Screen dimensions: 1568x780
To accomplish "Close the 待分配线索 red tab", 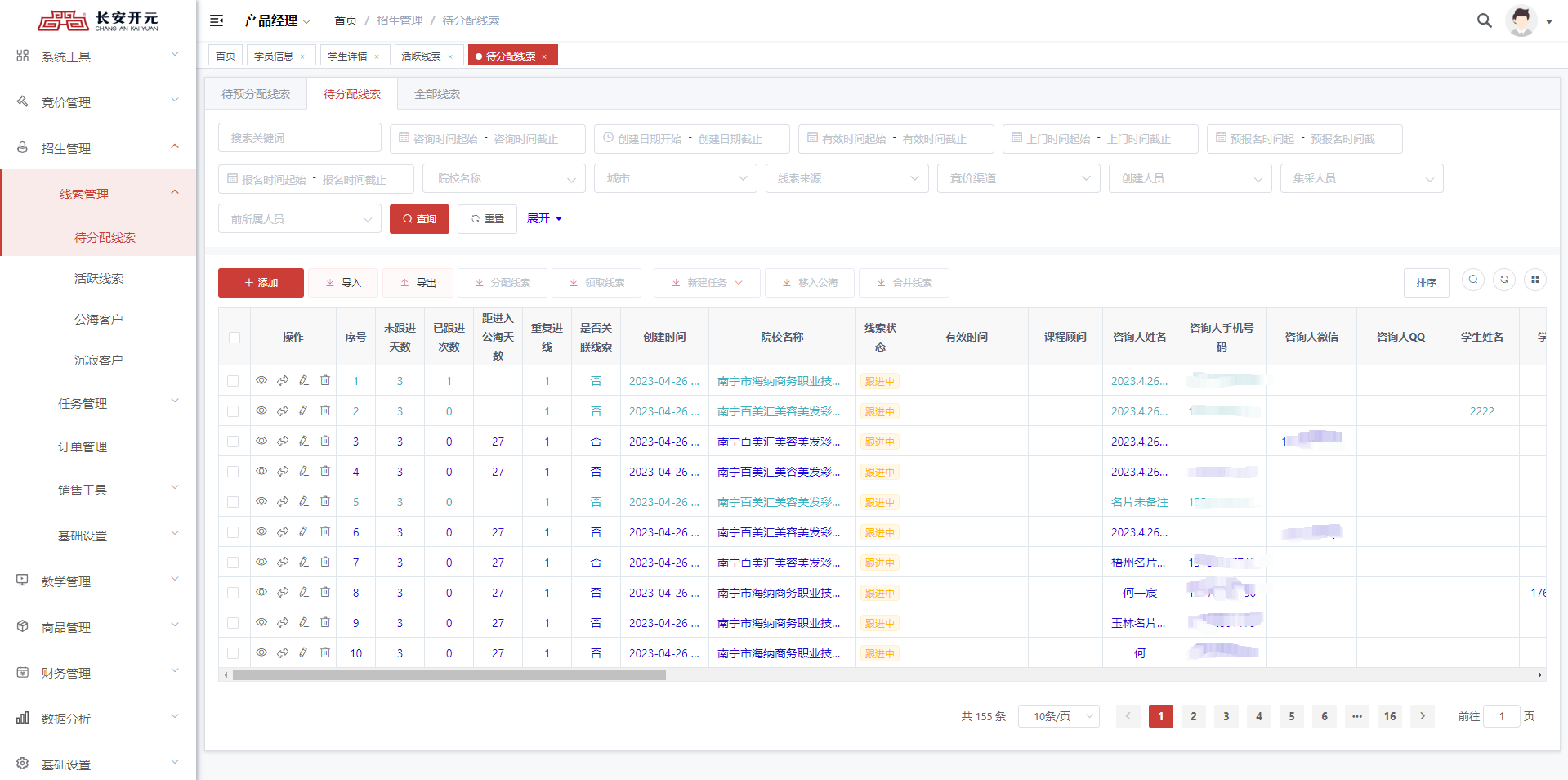I will [544, 56].
